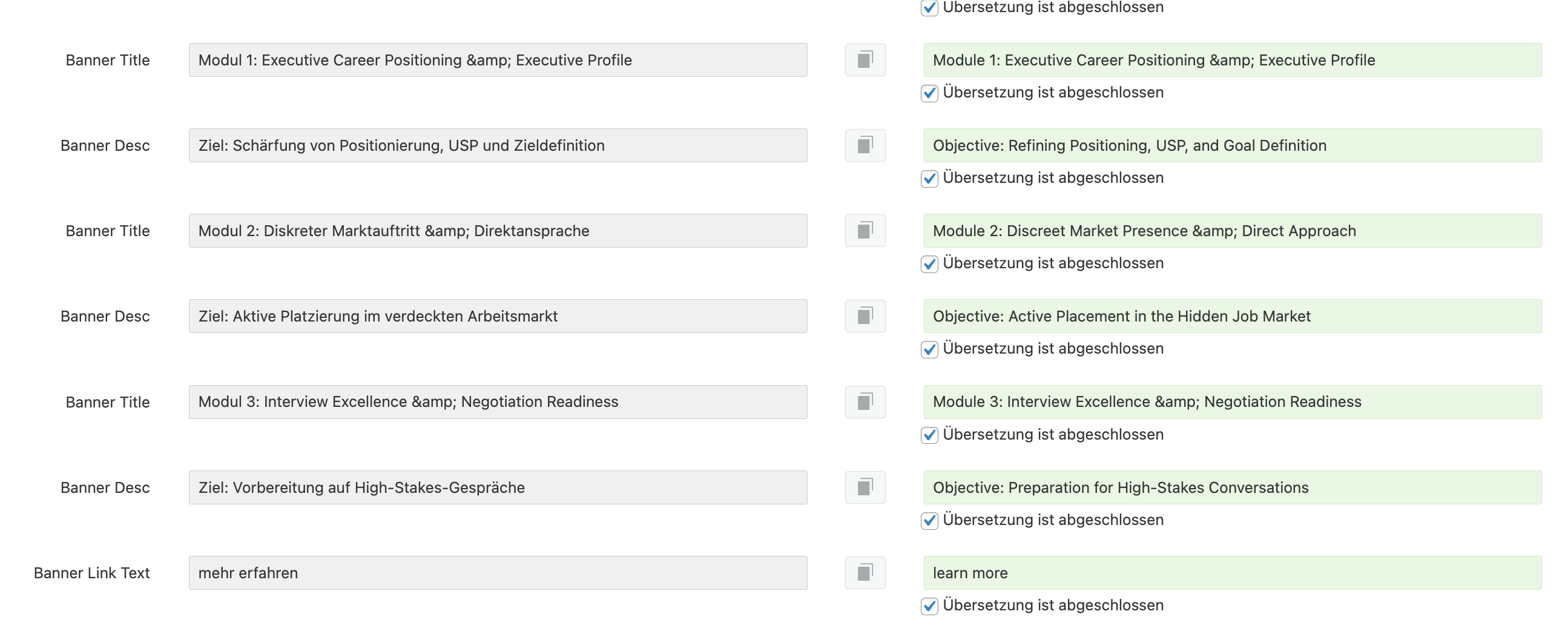Copy original for mehr erfahren link text
Screen dimensions: 1568x637
pos(865,572)
